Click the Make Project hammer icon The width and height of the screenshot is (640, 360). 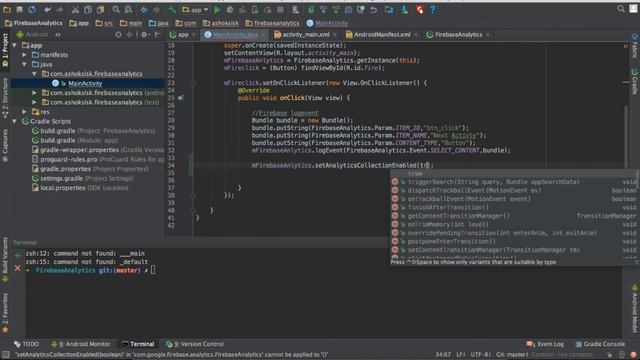tap(172, 9)
